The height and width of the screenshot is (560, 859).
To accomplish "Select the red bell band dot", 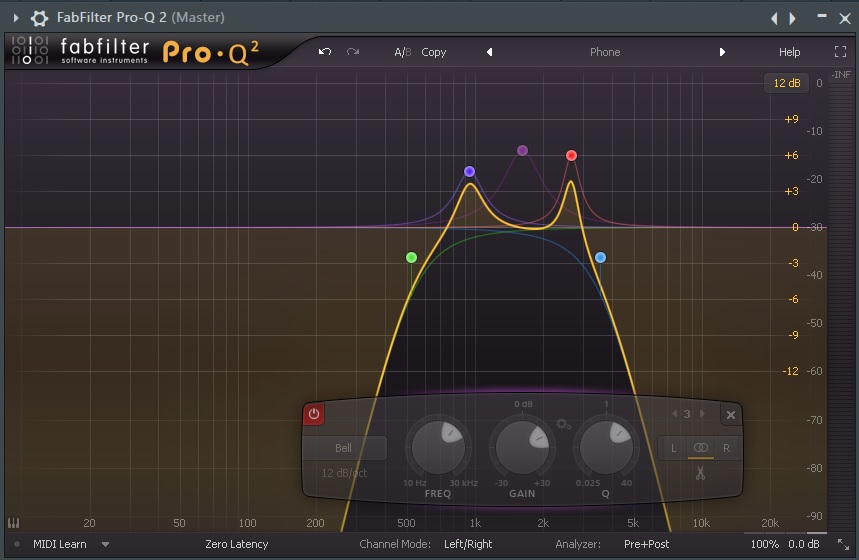I will click(x=571, y=156).
